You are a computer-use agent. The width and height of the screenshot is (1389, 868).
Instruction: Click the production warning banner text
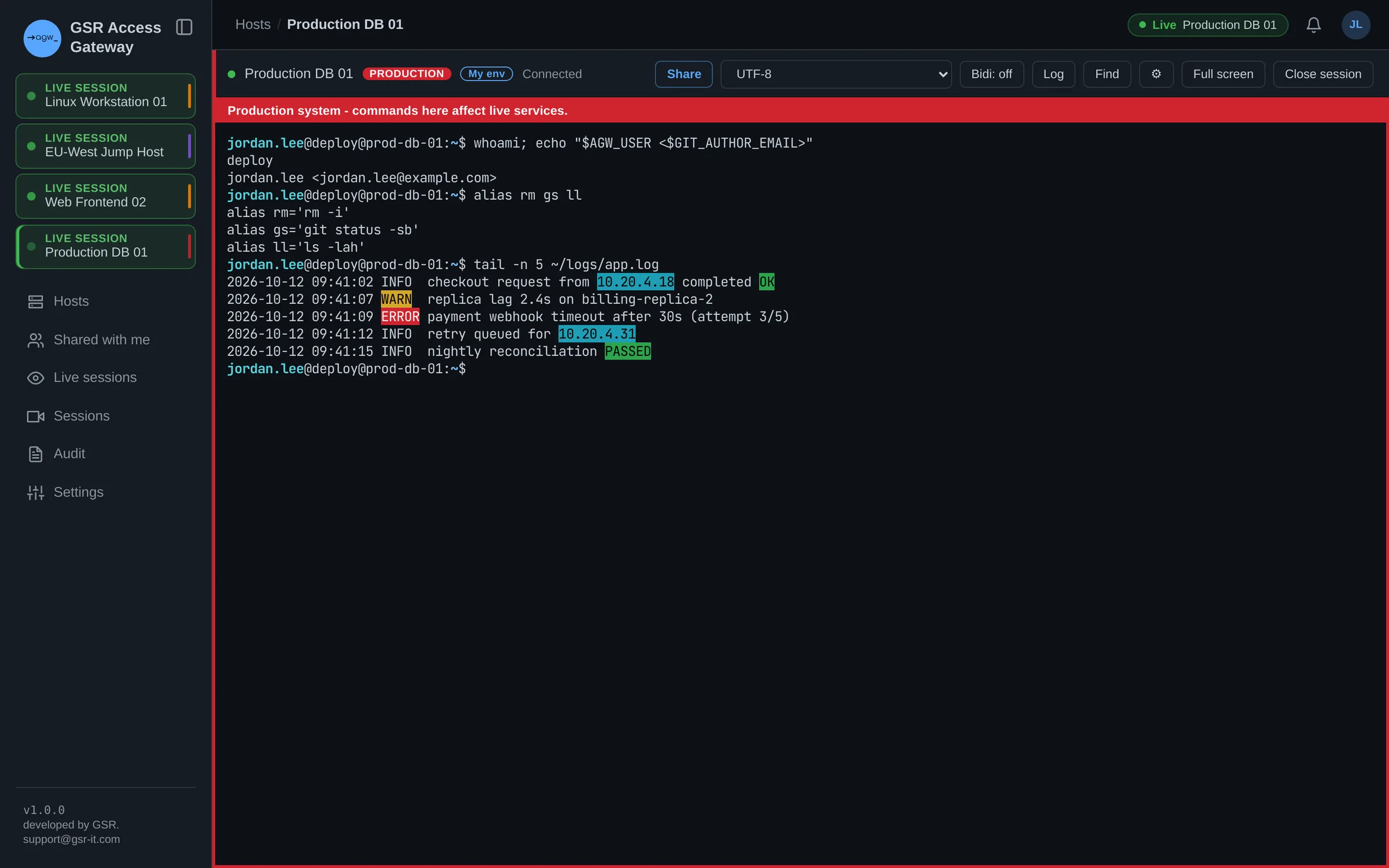pos(398,111)
